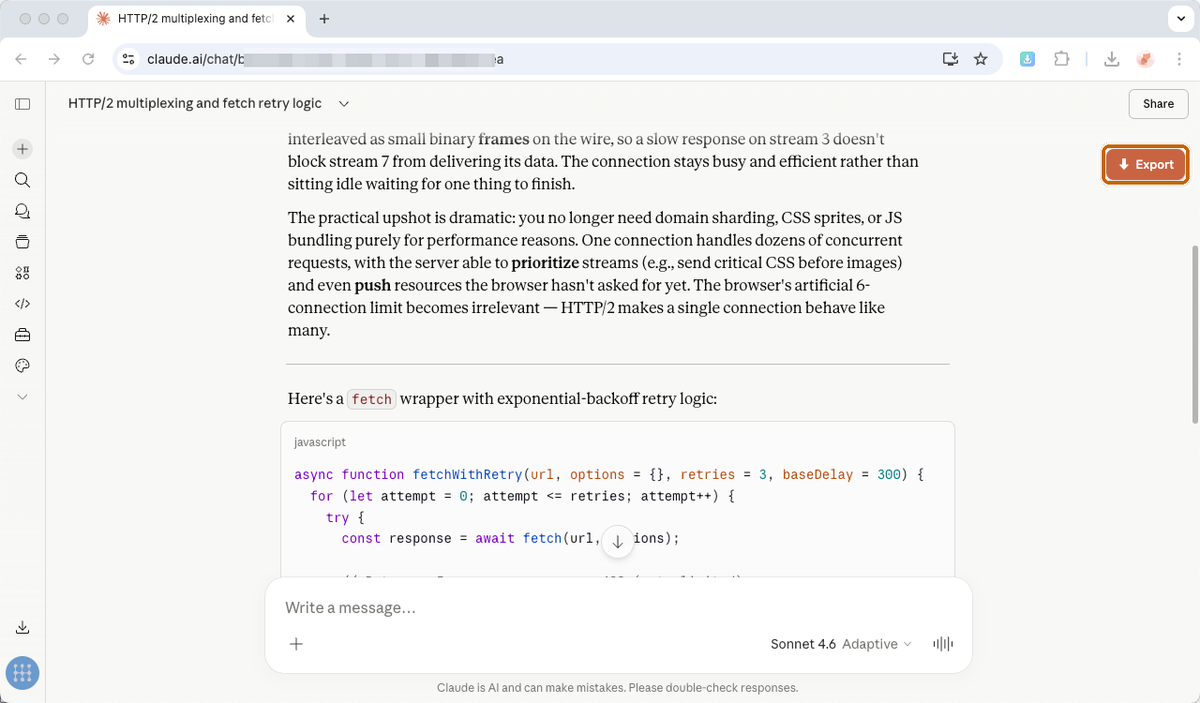Open a new browser tab
Viewport: 1200px width, 703px height.
pos(324,19)
